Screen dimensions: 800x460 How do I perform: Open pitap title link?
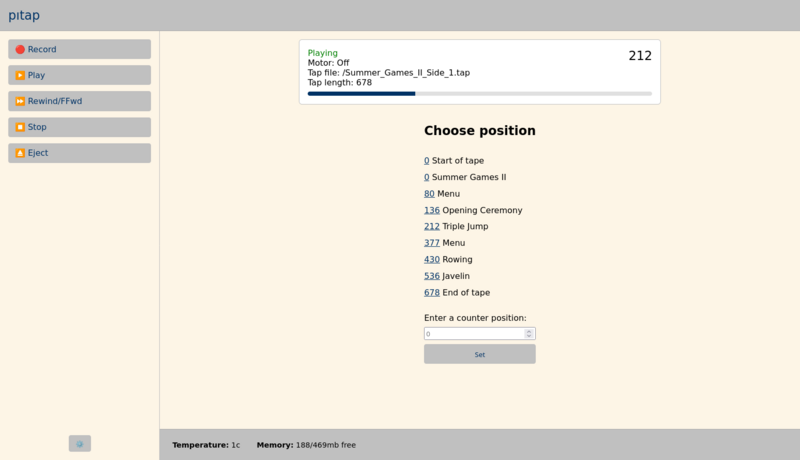click(24, 15)
